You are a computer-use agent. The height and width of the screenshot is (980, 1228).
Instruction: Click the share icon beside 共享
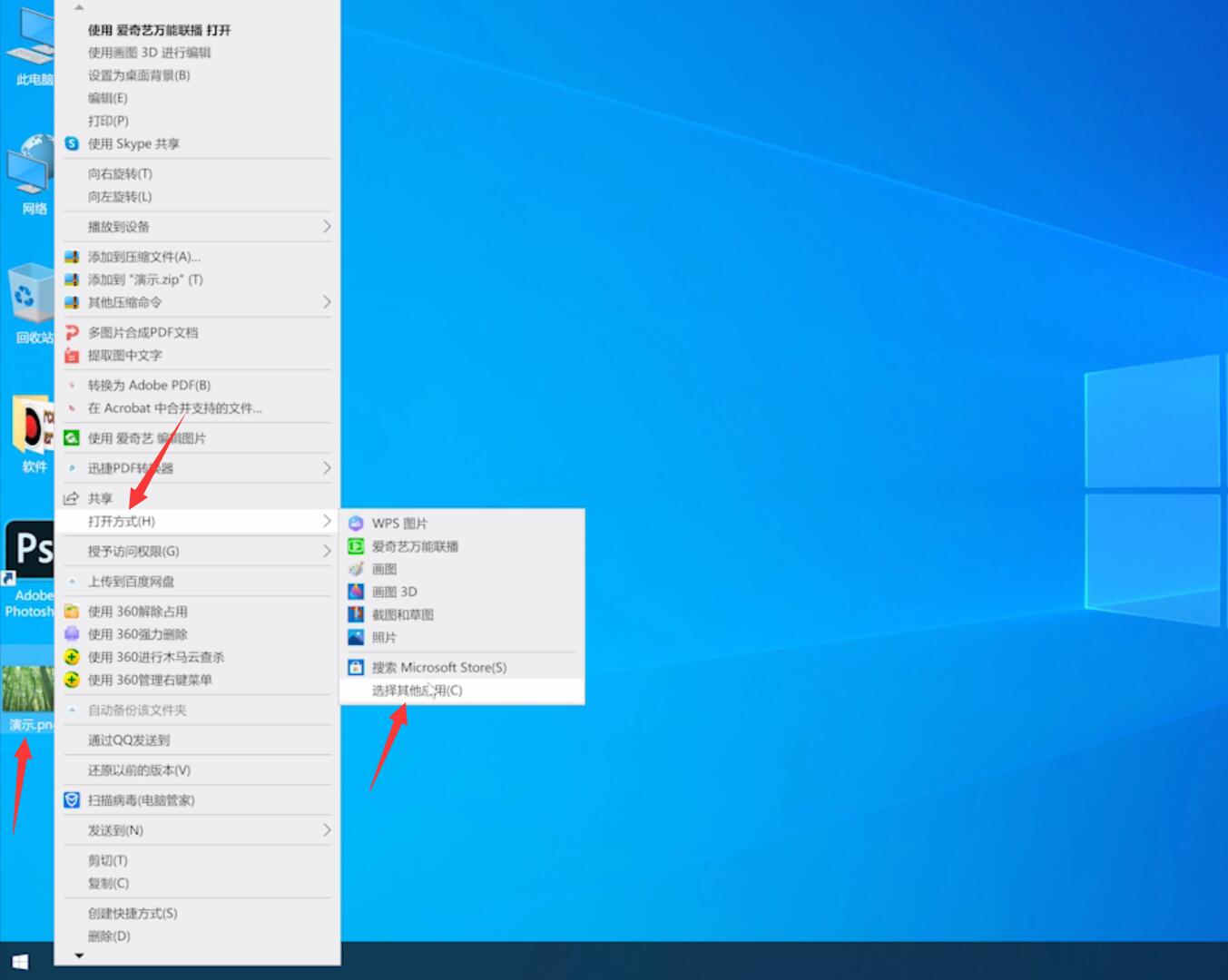tap(72, 498)
